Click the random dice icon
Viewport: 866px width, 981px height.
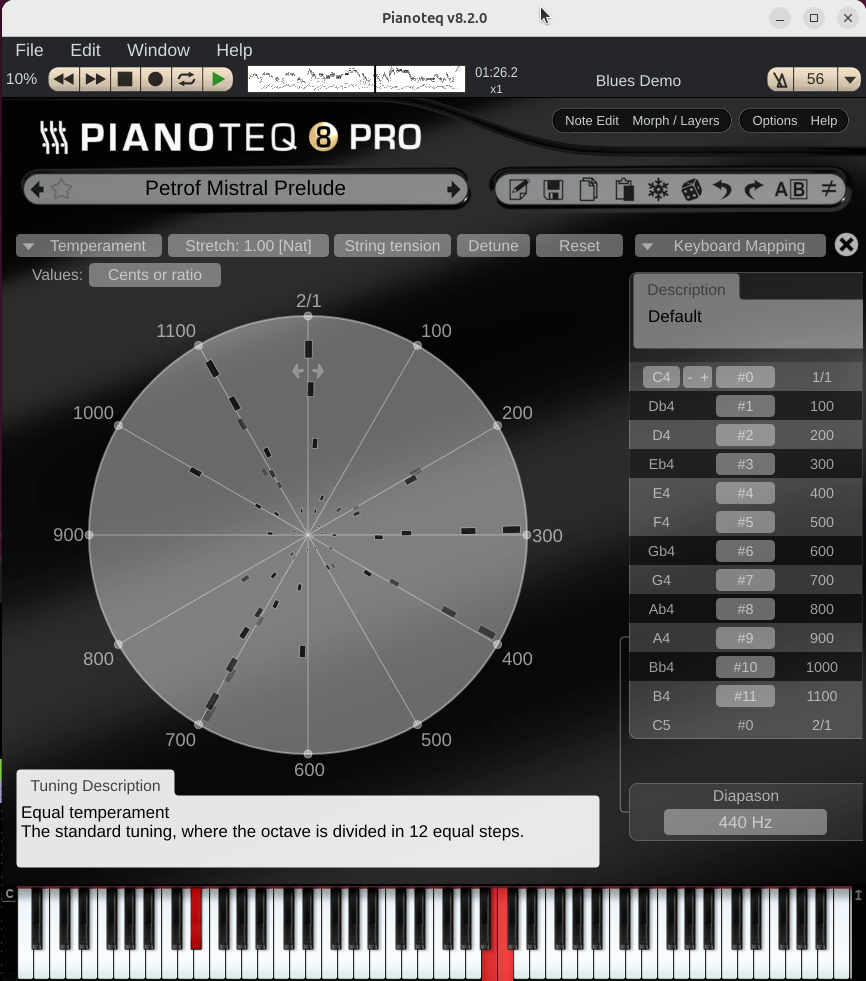(x=691, y=189)
